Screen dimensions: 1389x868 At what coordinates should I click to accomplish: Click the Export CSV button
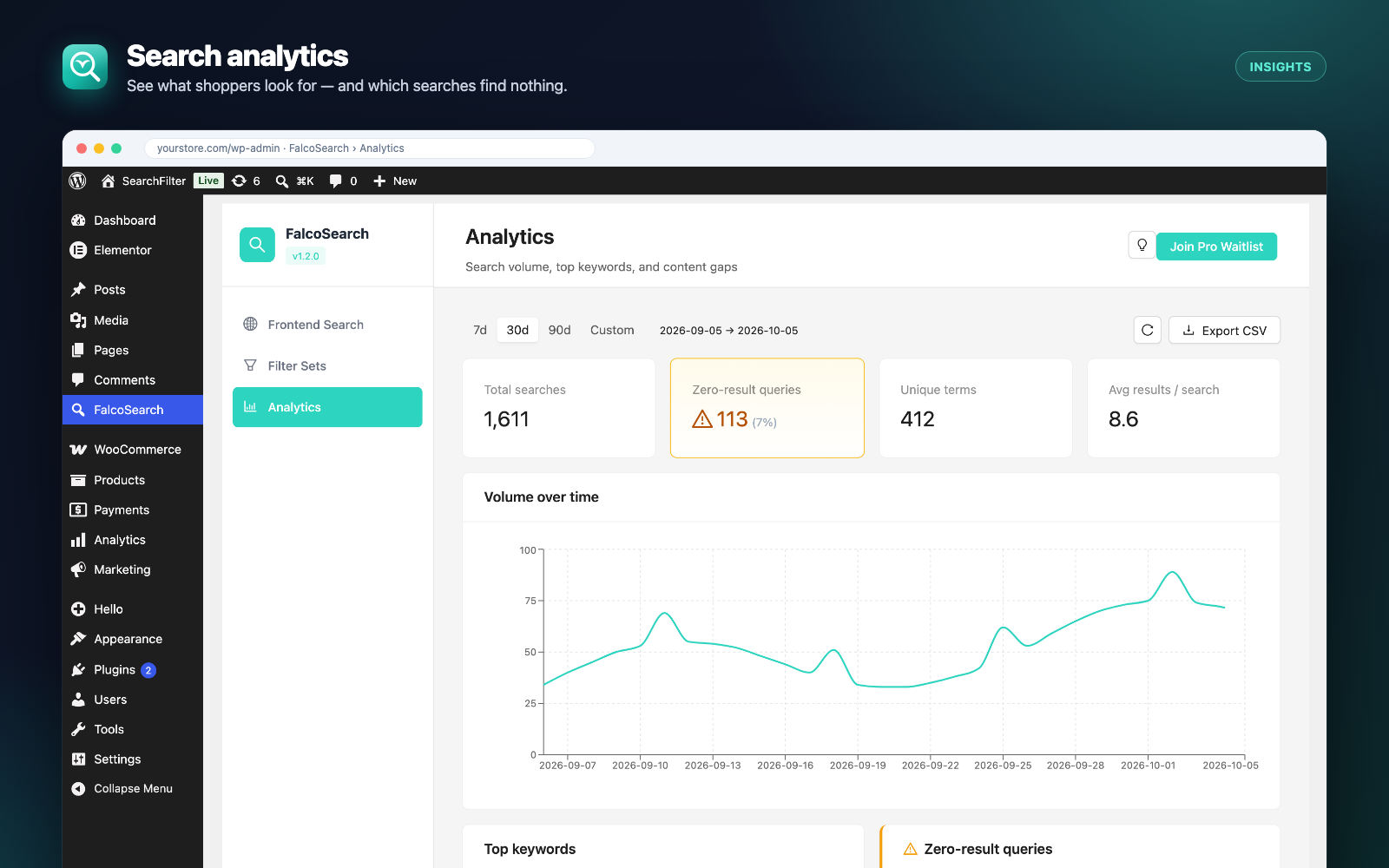pos(1224,330)
